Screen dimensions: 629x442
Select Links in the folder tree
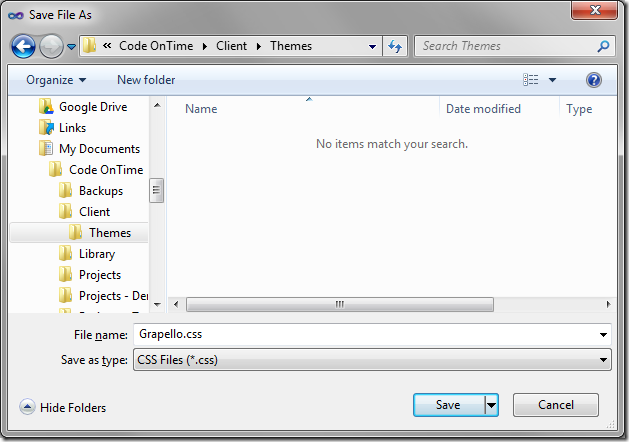click(x=72, y=128)
